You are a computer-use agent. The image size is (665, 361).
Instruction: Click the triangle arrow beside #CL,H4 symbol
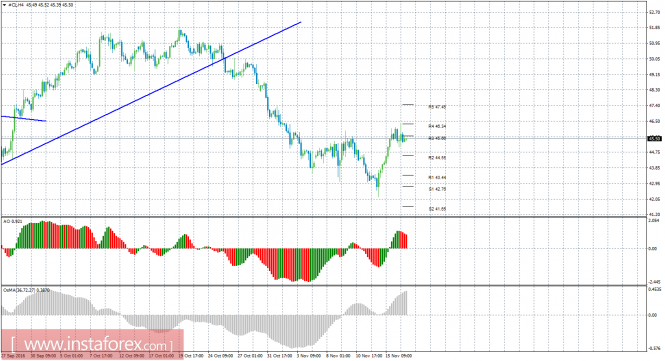5,5
